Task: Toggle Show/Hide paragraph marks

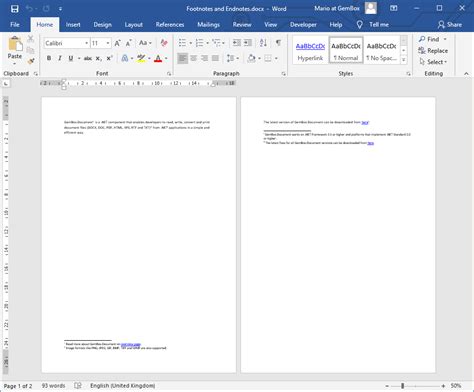Action: [x=278, y=43]
